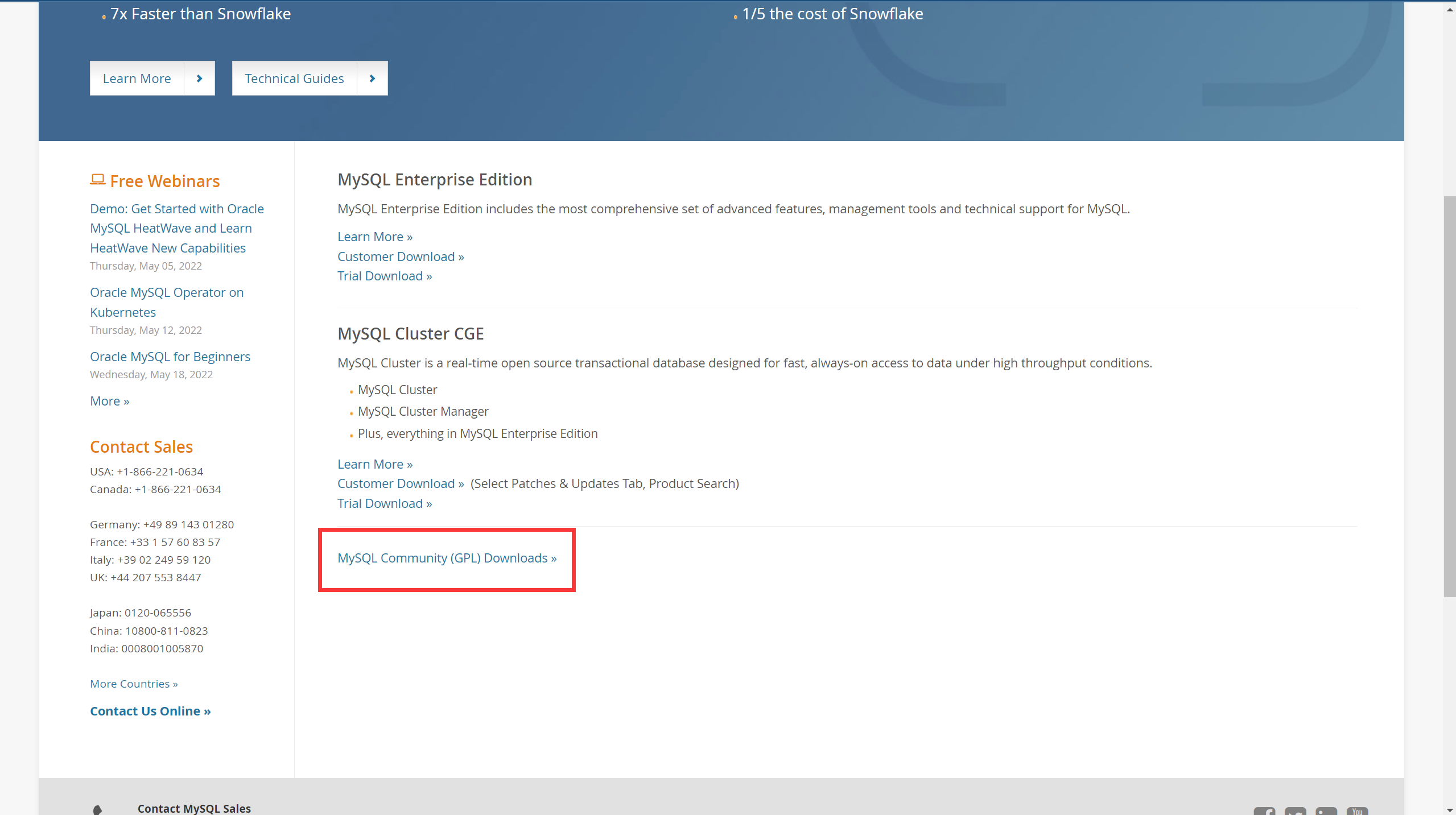Open Enterprise Edition Customer Download link

[401, 257]
